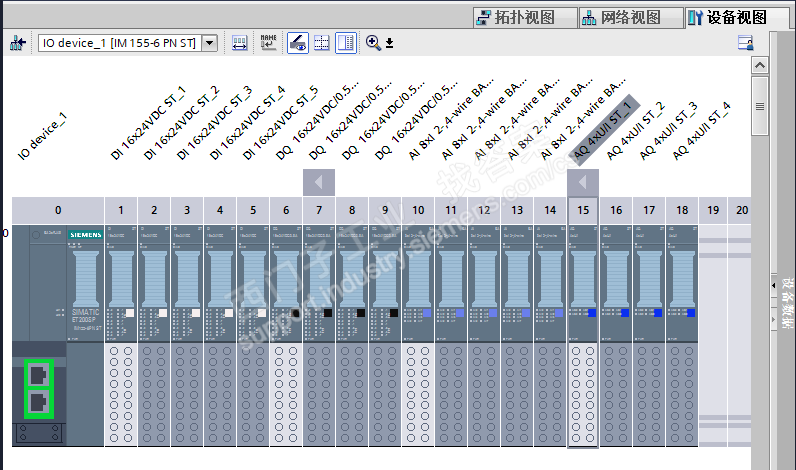This screenshot has height=470, width=796.
Task: Switch to the 网络视图 tab
Action: click(631, 18)
